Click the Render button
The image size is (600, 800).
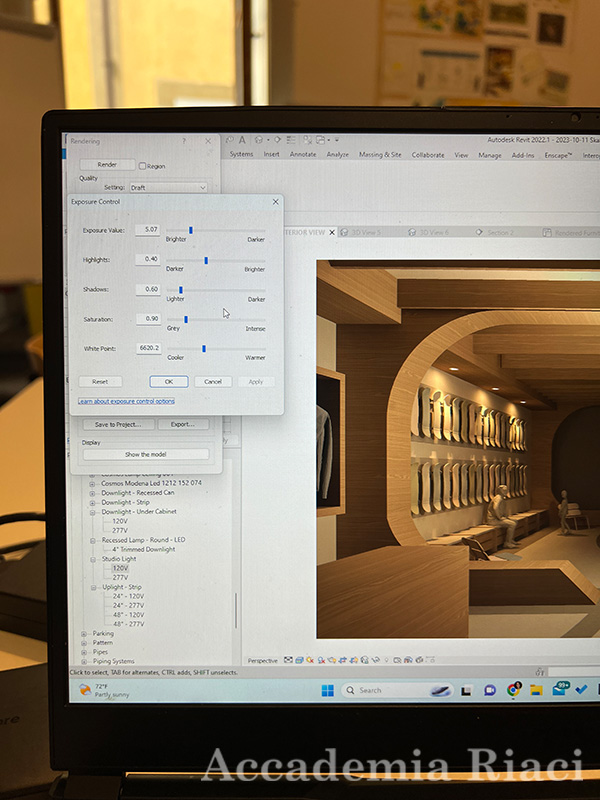point(107,165)
